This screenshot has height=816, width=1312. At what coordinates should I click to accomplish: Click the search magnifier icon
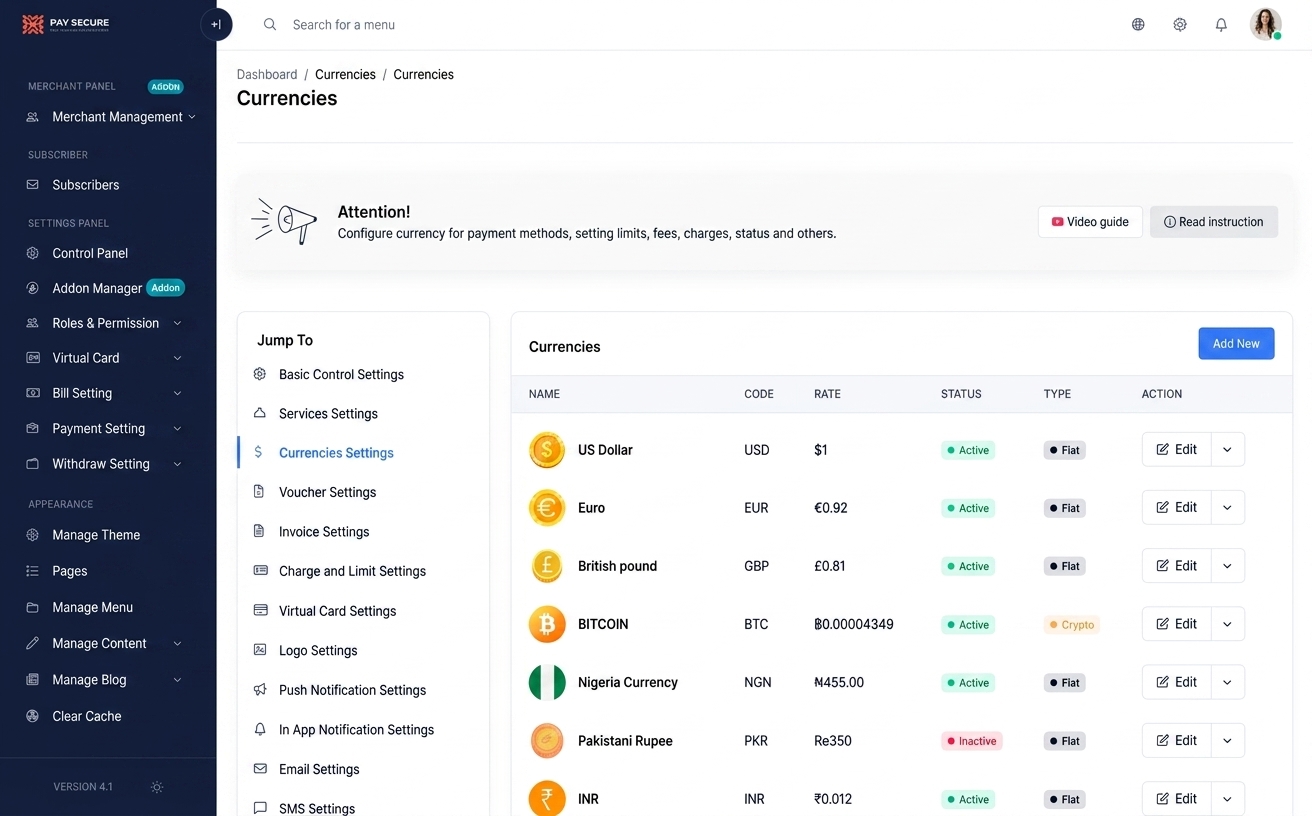pyautogui.click(x=270, y=25)
